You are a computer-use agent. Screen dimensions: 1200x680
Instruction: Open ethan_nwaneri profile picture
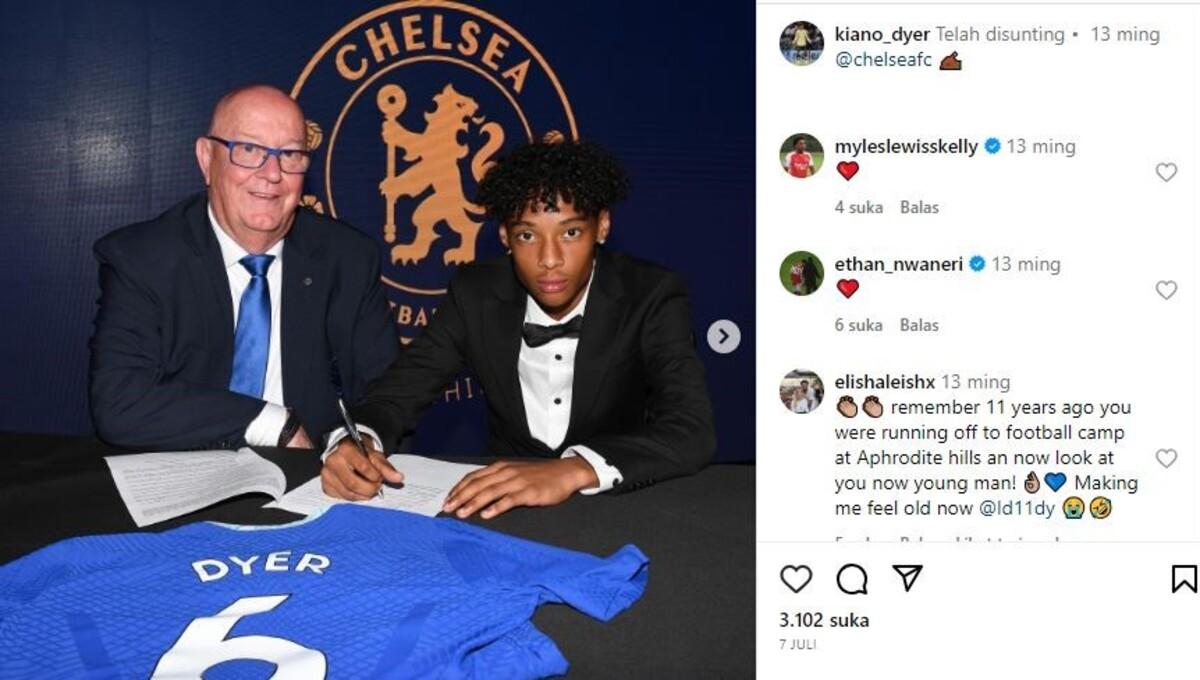(x=802, y=273)
